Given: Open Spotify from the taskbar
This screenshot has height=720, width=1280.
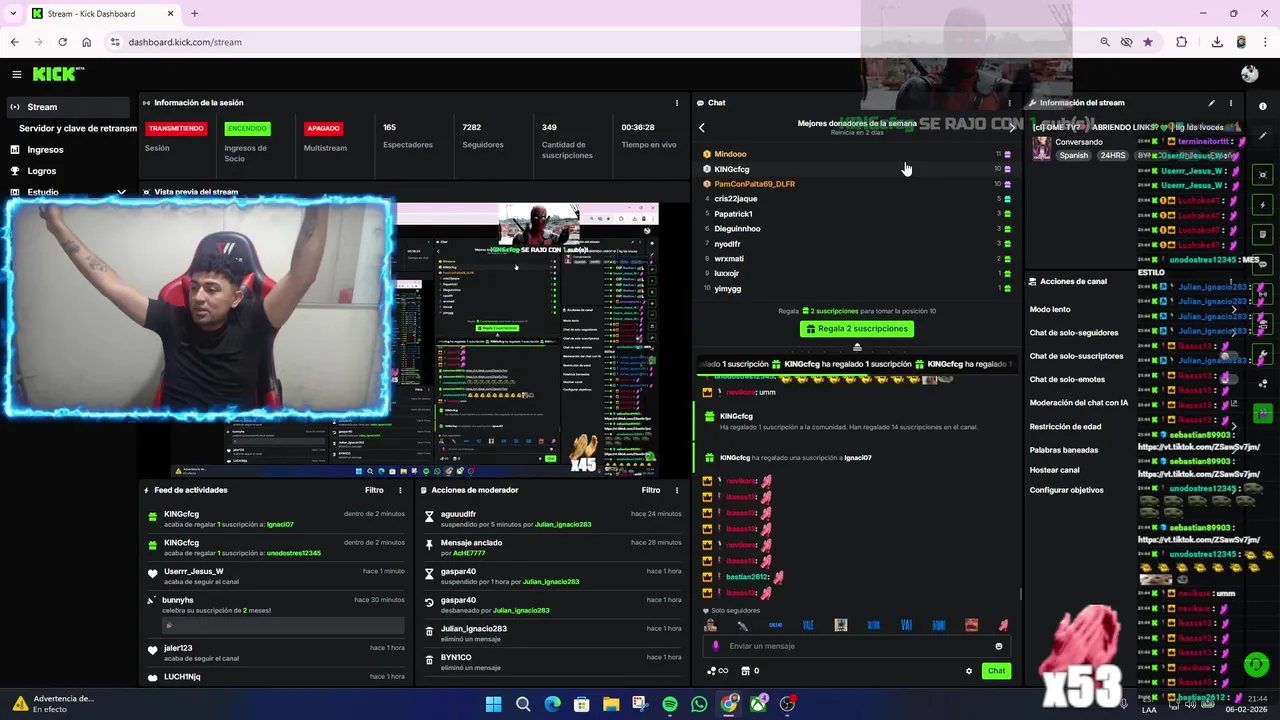Looking at the screenshot, I should pyautogui.click(x=670, y=704).
